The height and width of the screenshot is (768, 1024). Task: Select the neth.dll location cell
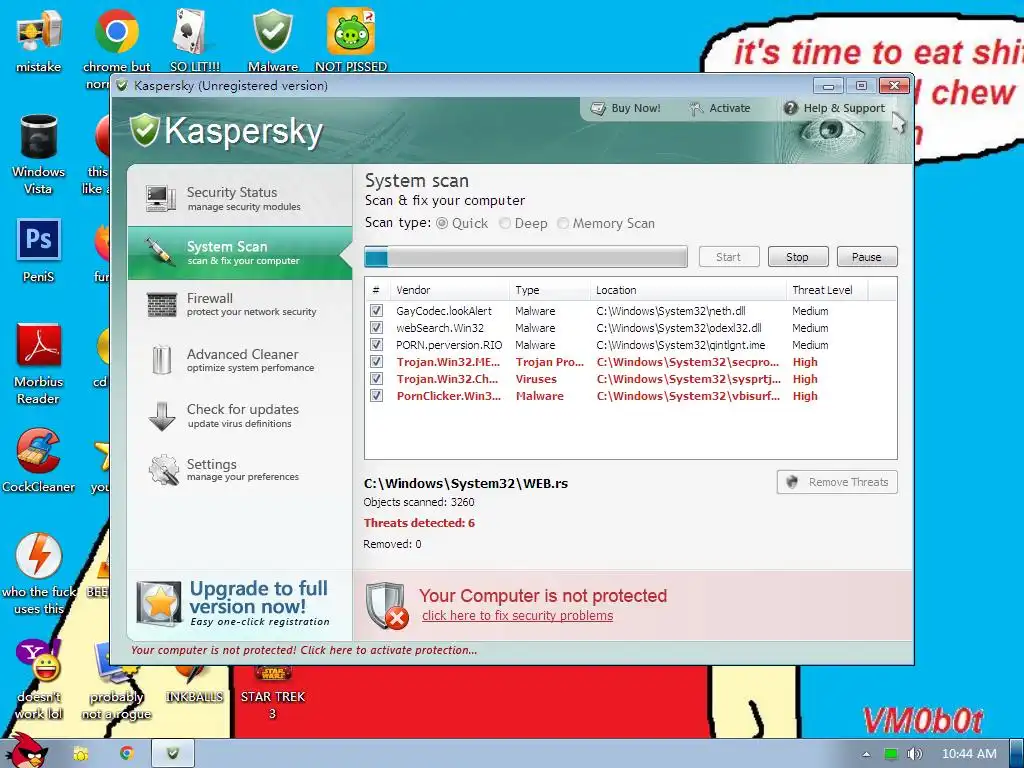[x=671, y=311]
